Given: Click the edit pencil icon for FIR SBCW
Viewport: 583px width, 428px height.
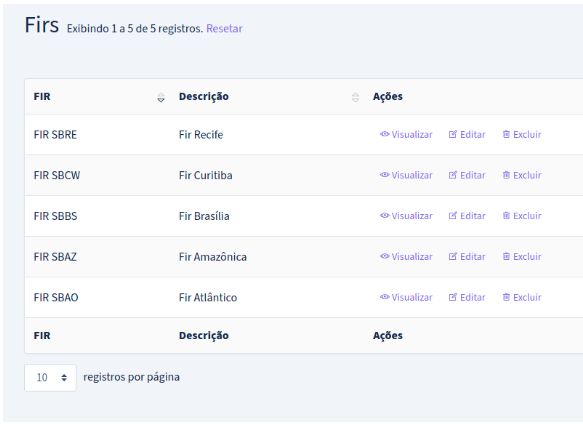Looking at the screenshot, I should point(452,175).
